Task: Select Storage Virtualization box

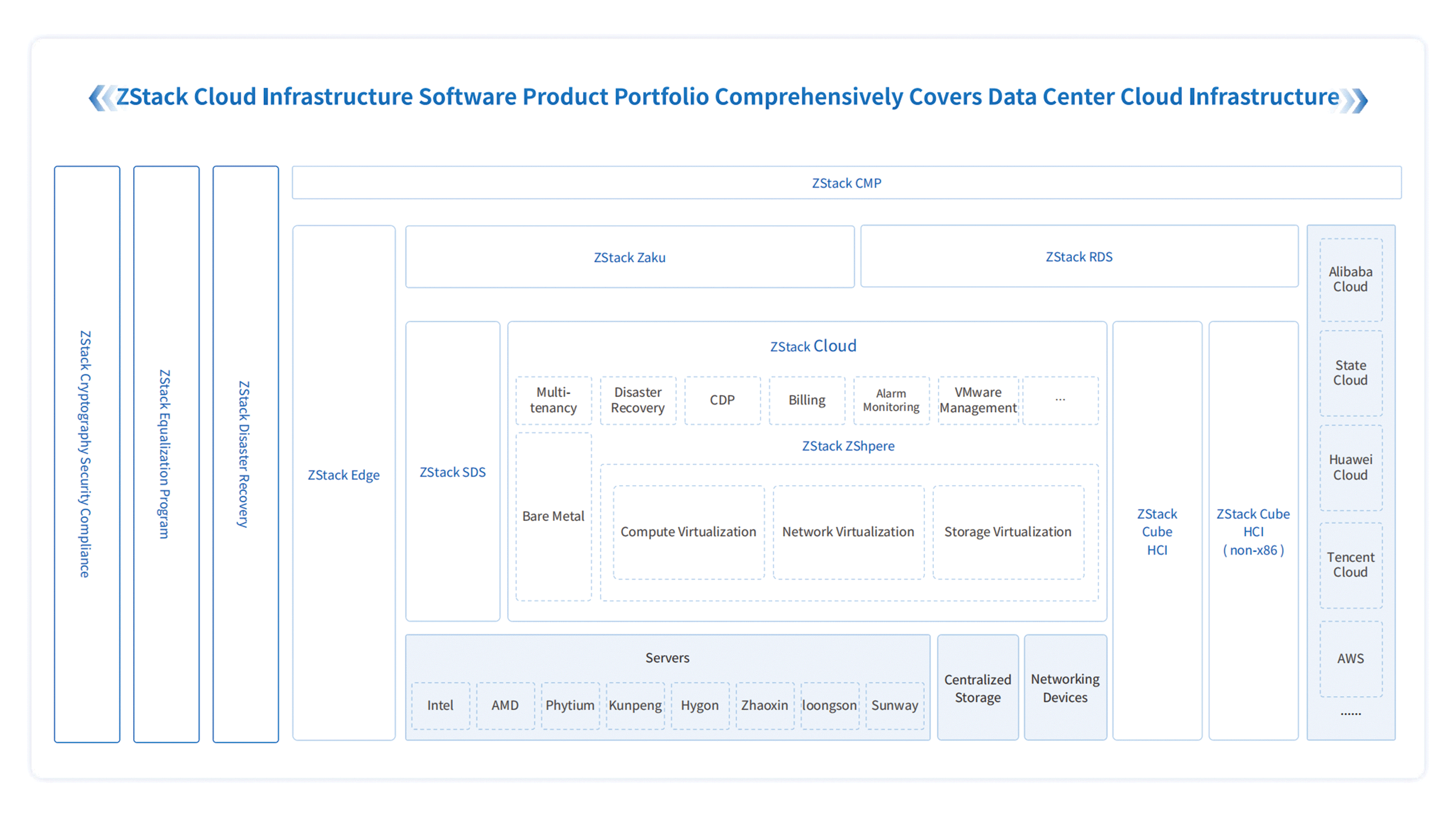Action: pos(1008,532)
